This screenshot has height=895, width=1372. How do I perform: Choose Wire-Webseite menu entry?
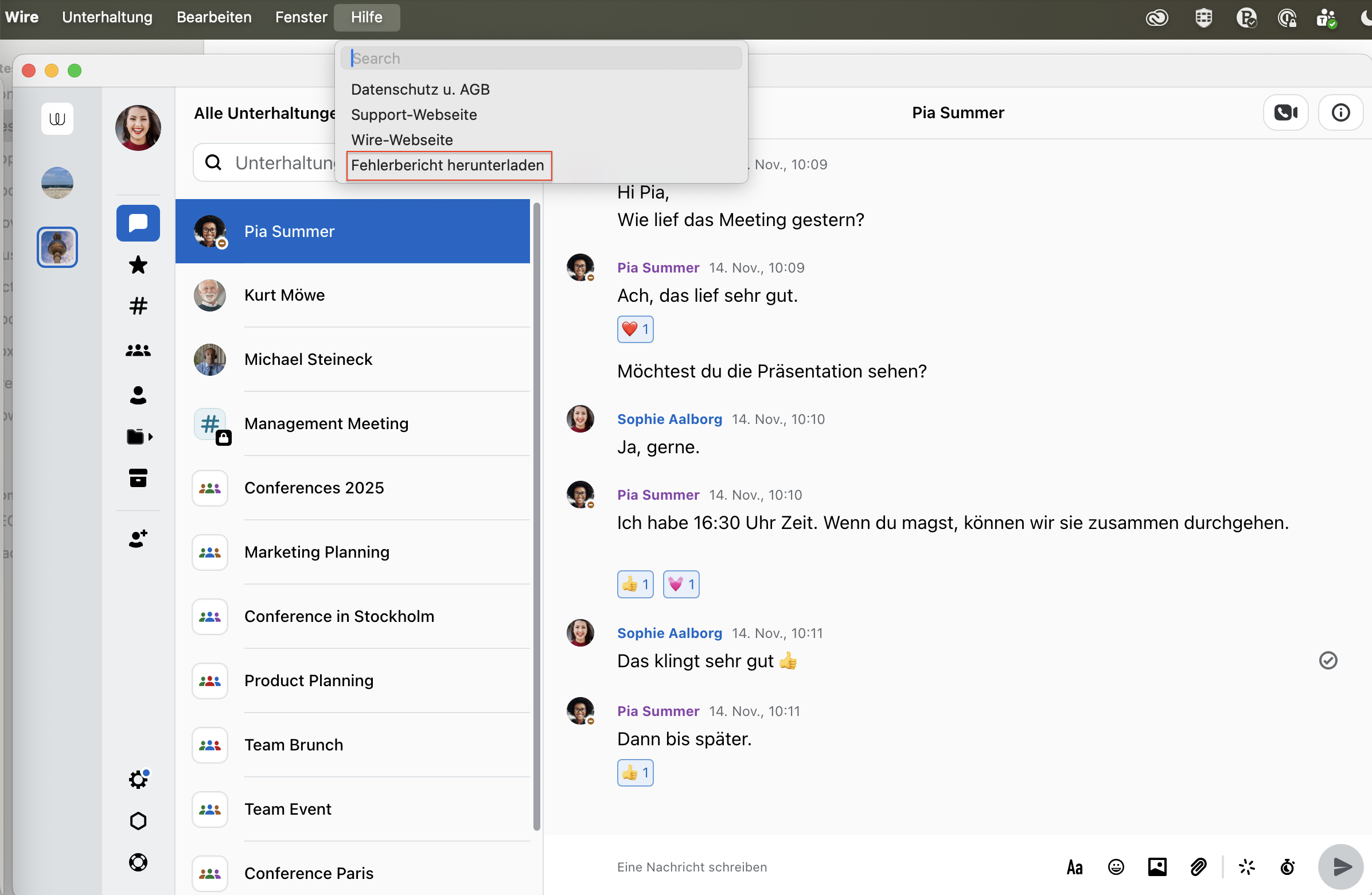coord(402,140)
